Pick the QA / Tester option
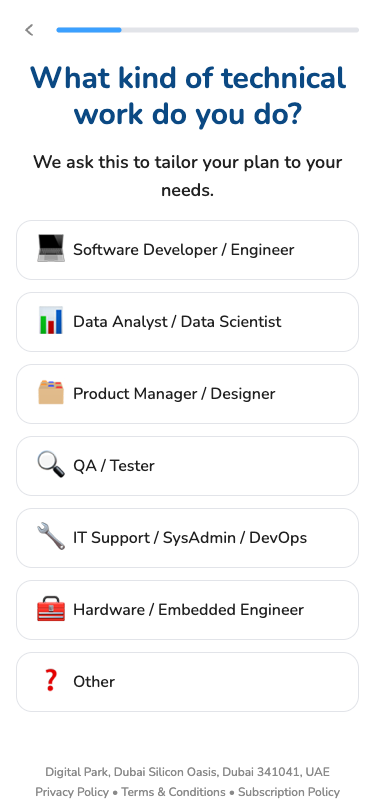Viewport: 375px width, 812px height. click(x=188, y=466)
